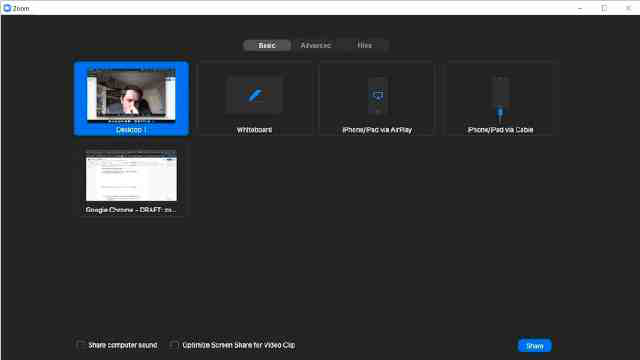Minimize the Zoom share window

580,8
